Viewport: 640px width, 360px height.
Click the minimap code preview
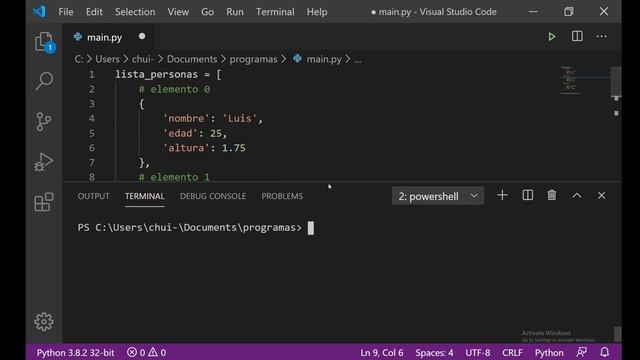571,80
